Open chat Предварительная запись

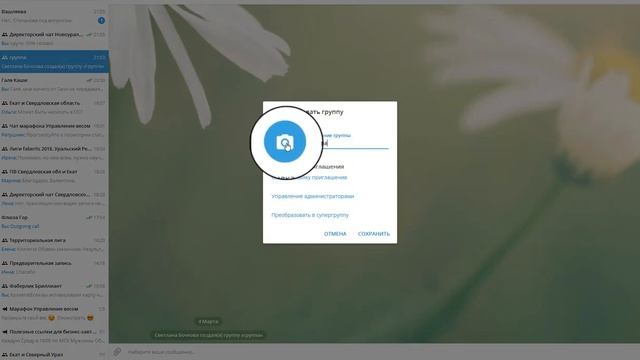54,267
